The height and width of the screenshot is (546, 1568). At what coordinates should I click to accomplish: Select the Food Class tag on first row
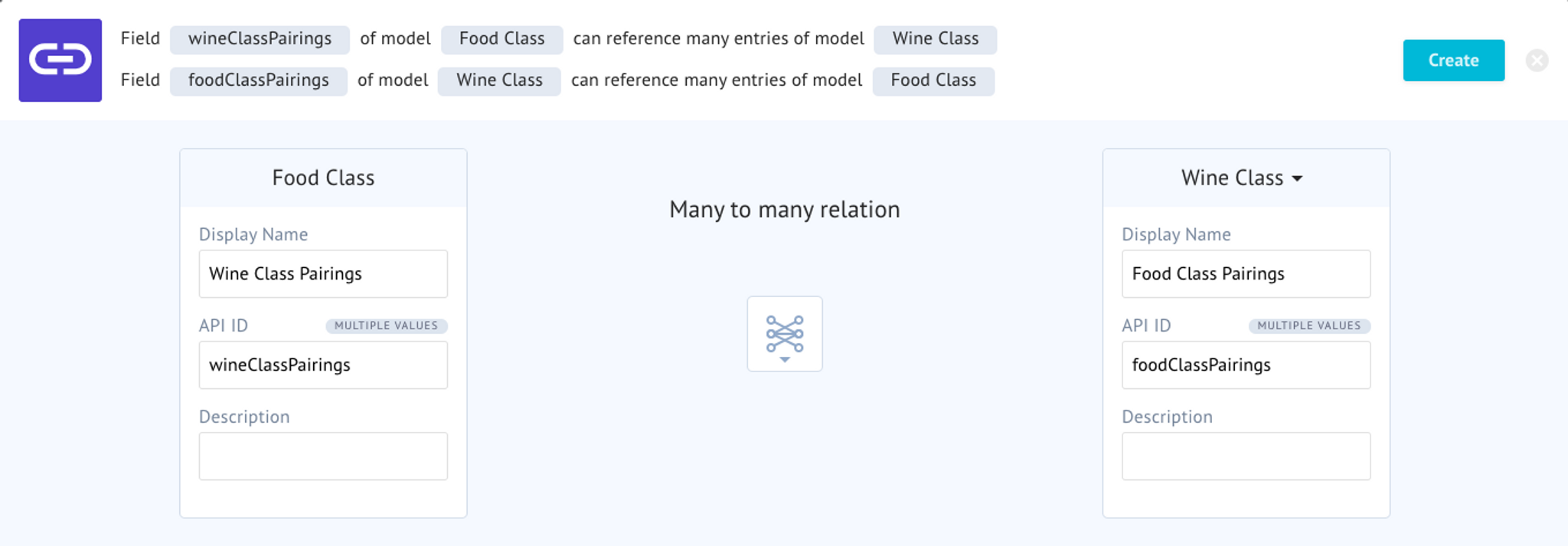(x=501, y=39)
